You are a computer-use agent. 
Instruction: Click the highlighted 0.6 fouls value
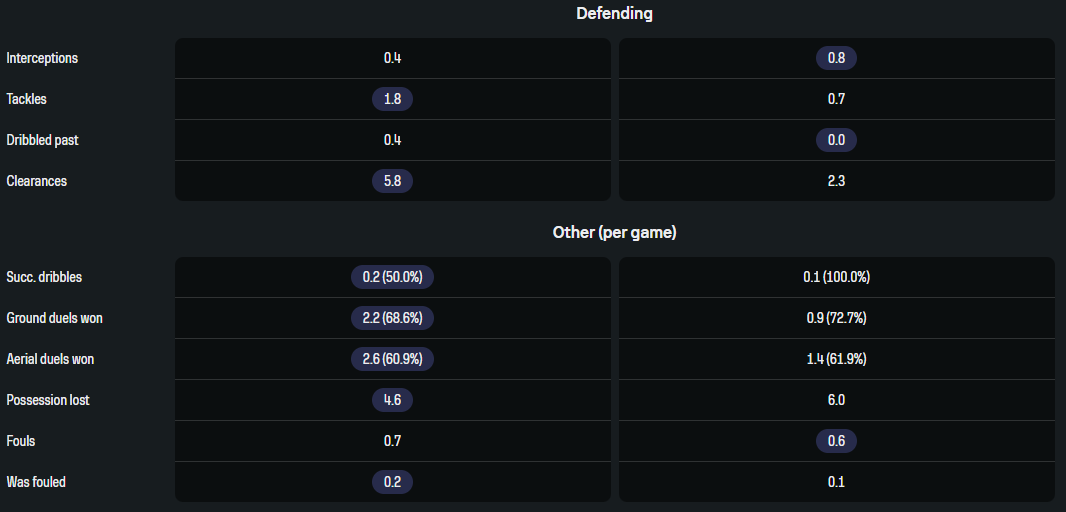[x=836, y=441]
